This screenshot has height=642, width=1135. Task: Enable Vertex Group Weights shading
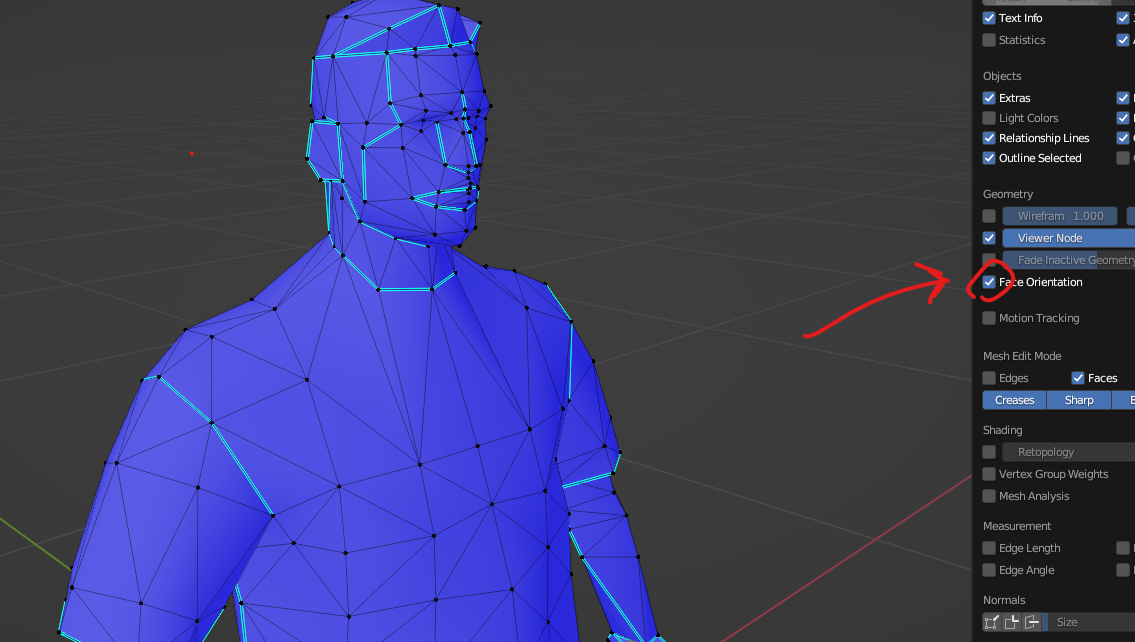click(x=989, y=474)
